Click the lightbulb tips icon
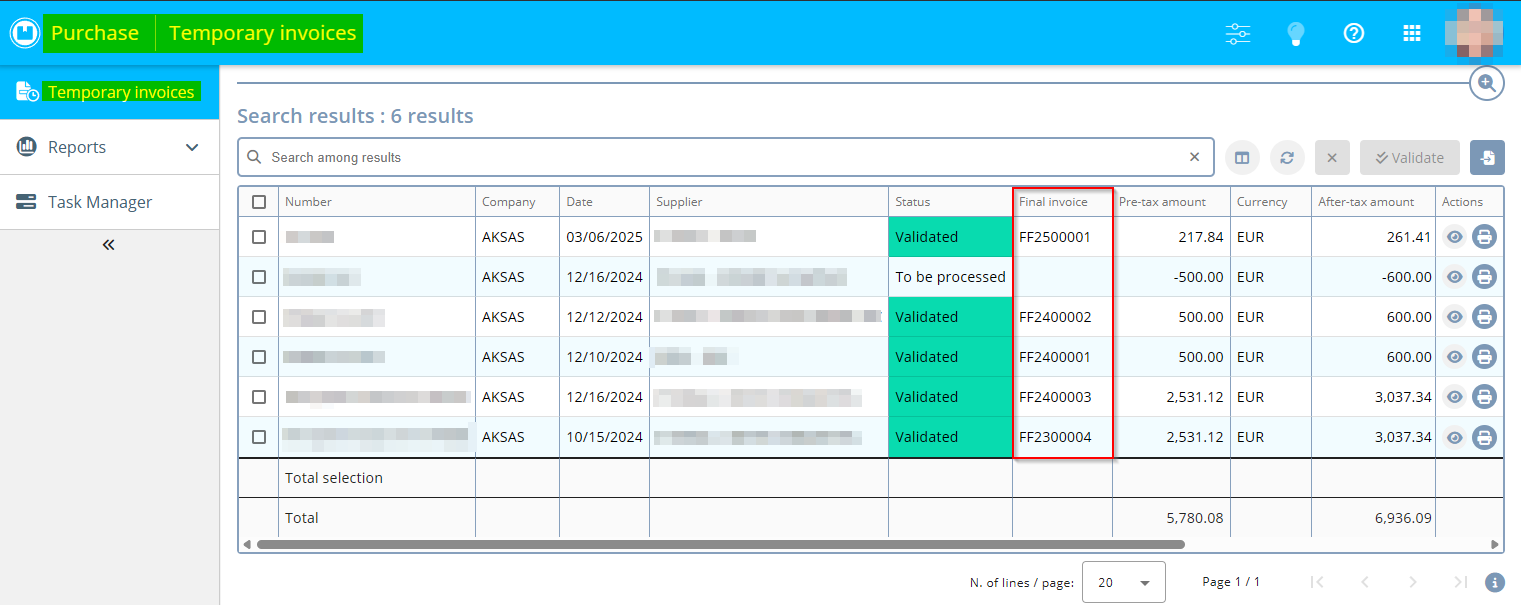 [x=1296, y=33]
